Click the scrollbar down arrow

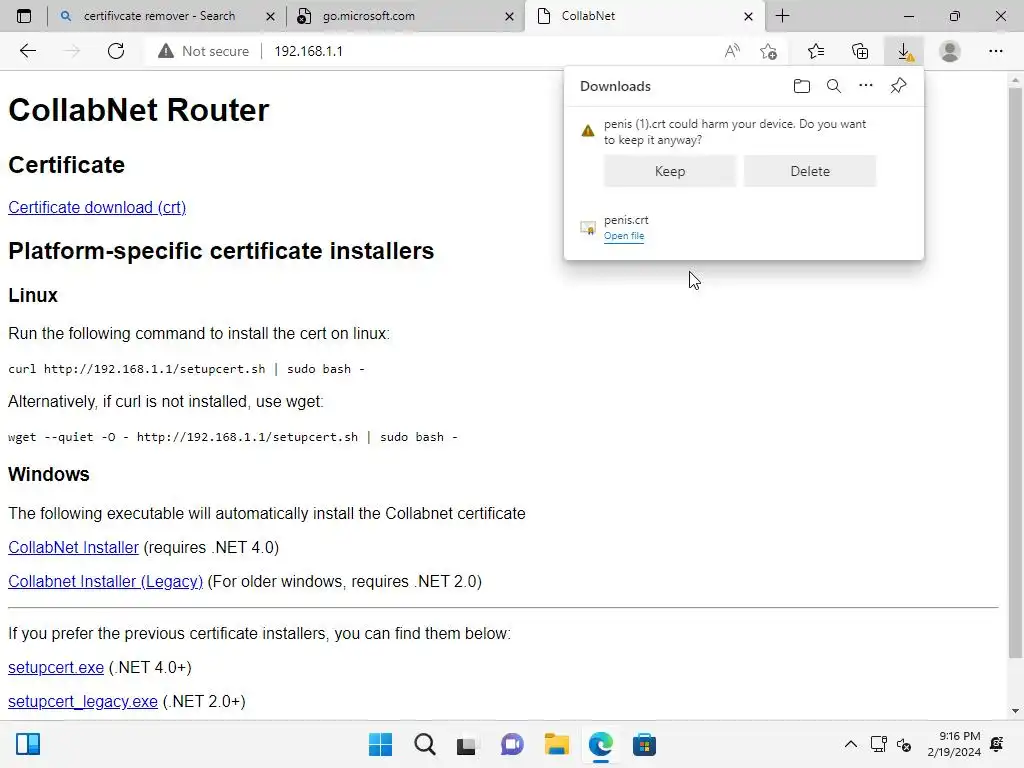pos(1015,711)
